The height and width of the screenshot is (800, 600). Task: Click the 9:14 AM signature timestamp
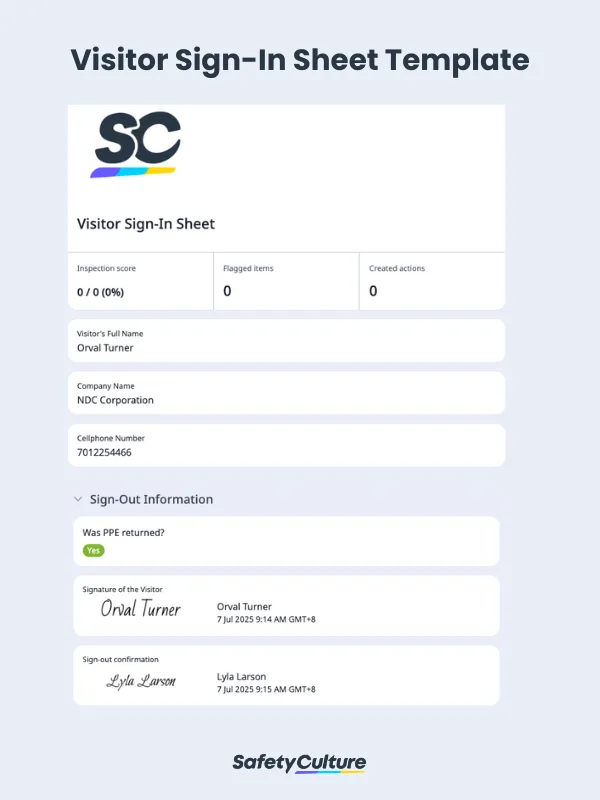[265, 619]
